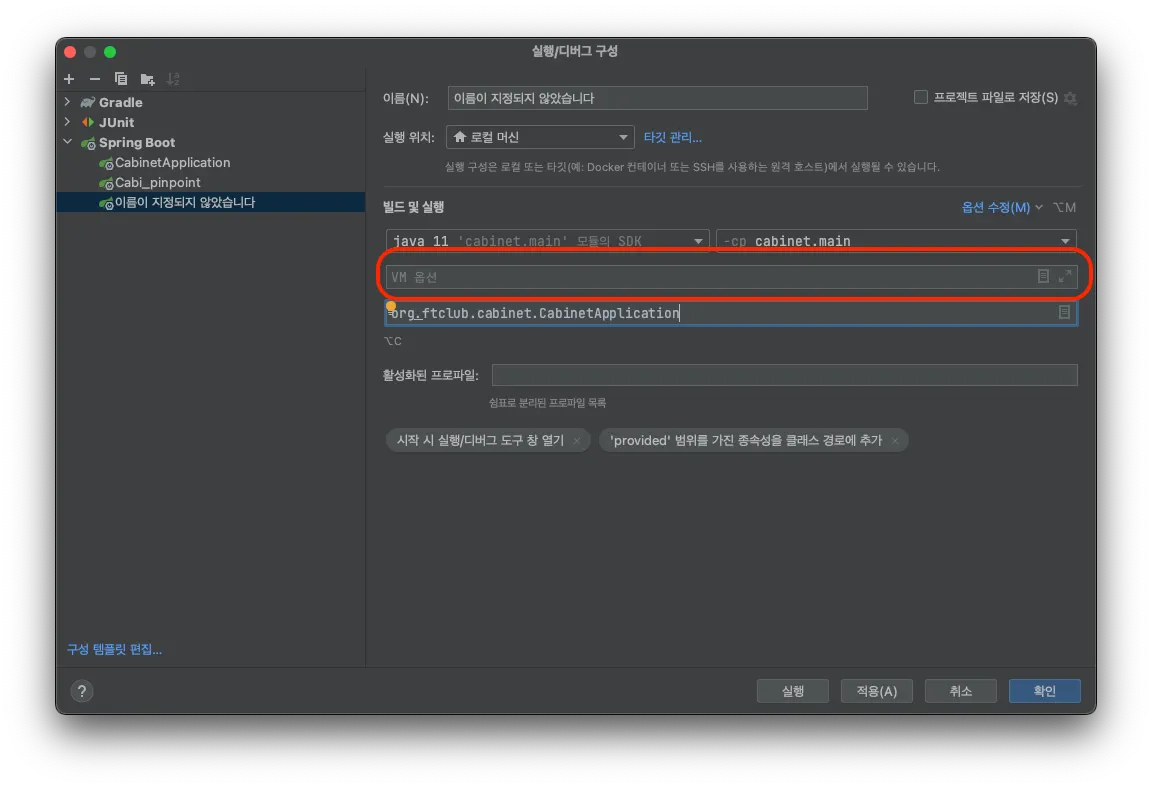Click the 이름(N) name input field
The image size is (1152, 788).
[657, 98]
